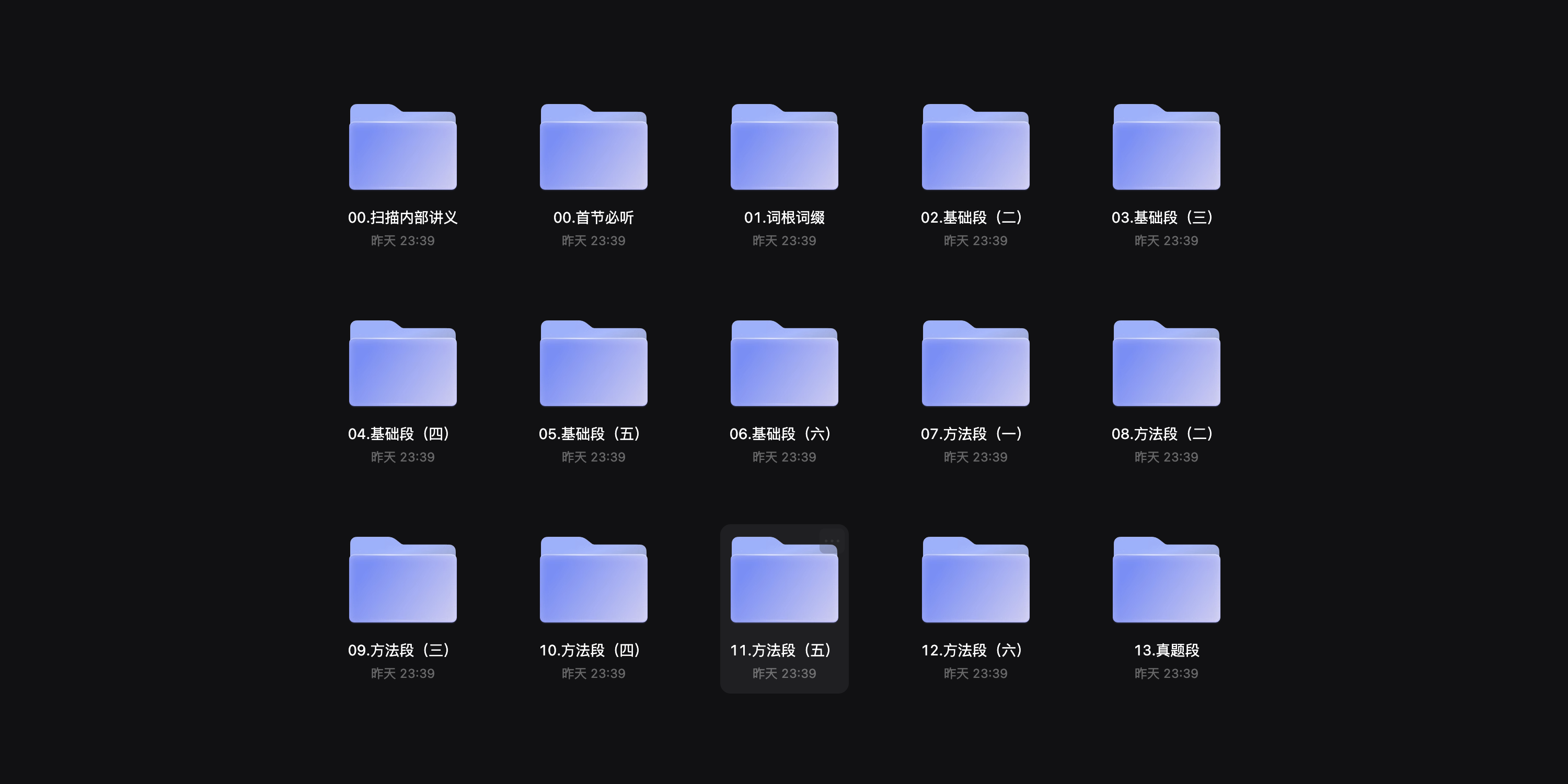The height and width of the screenshot is (784, 1568).
Task: Open the 07.方法段（一） folder icon
Action: tap(976, 363)
